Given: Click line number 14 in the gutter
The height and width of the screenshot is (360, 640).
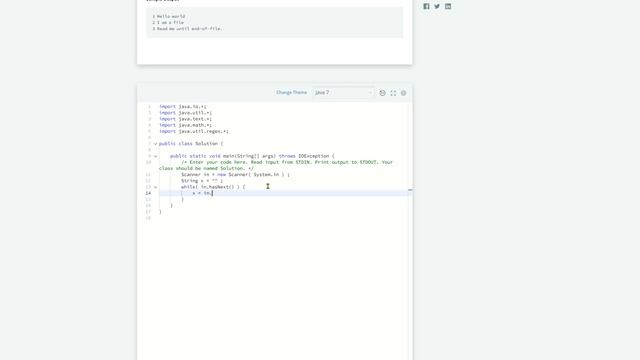Looking at the screenshot, I should [x=148, y=193].
